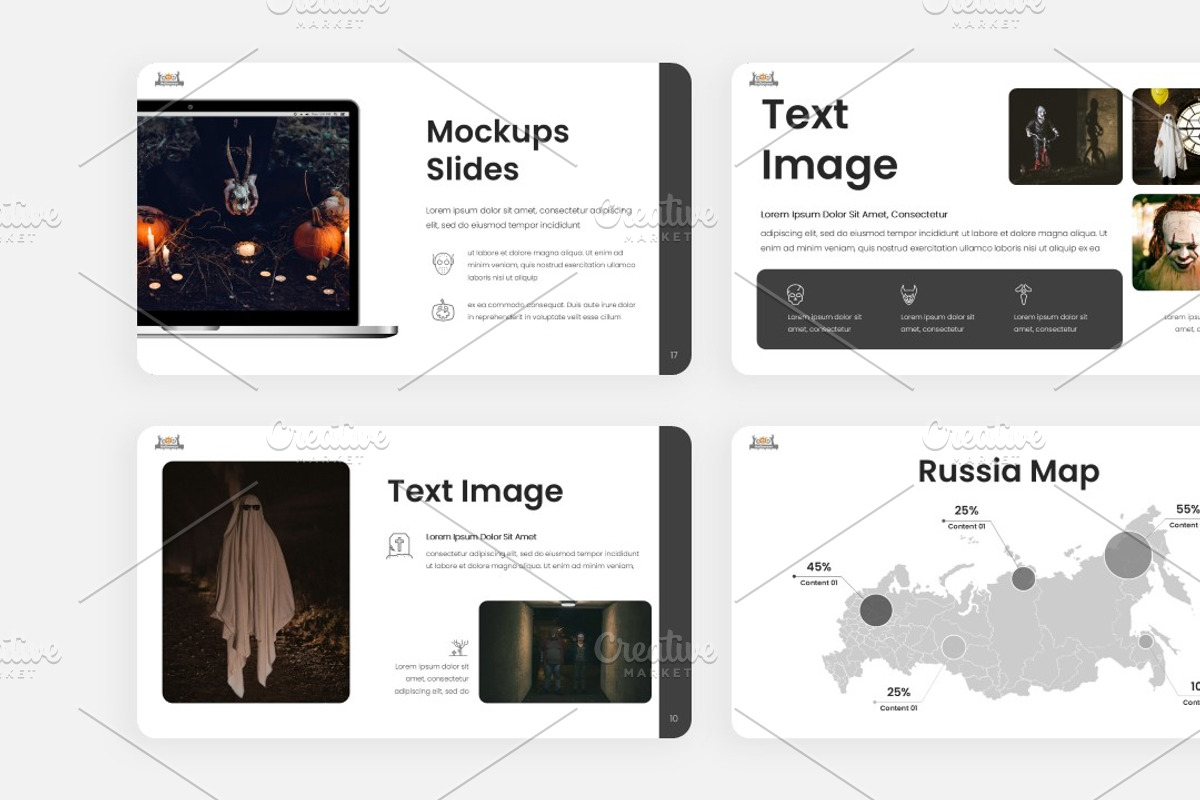Click the paragraph under the Mockups Slides title
The image size is (1200, 800).
click(529, 218)
